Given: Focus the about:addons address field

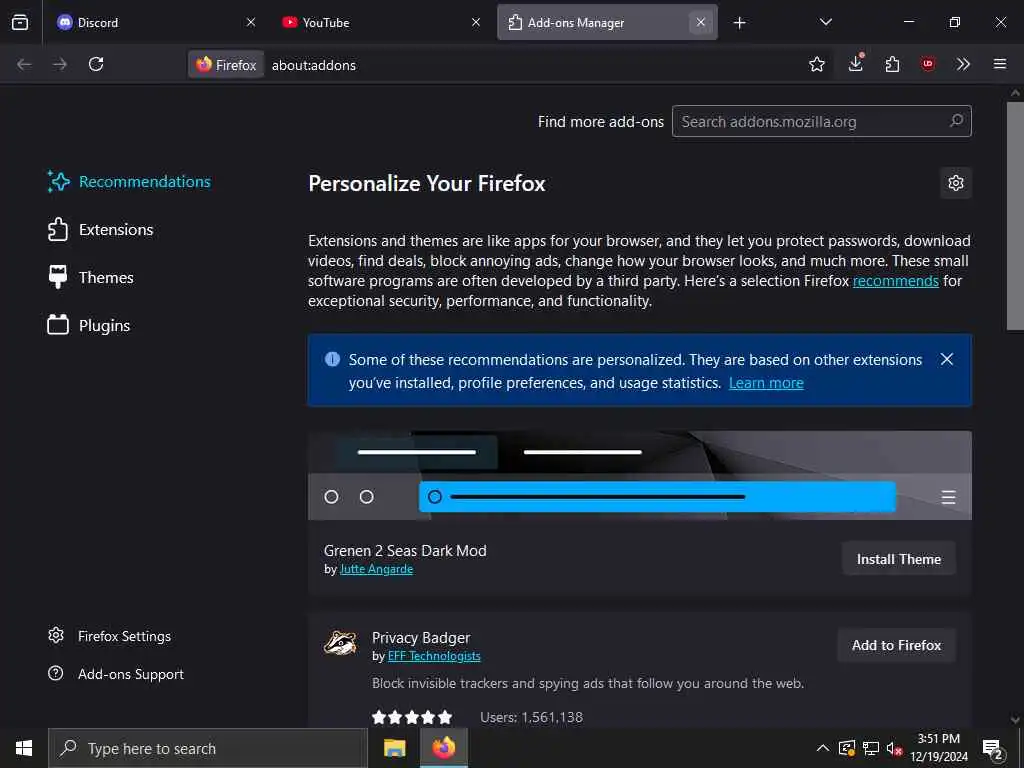Looking at the screenshot, I should pyautogui.click(x=532, y=65).
